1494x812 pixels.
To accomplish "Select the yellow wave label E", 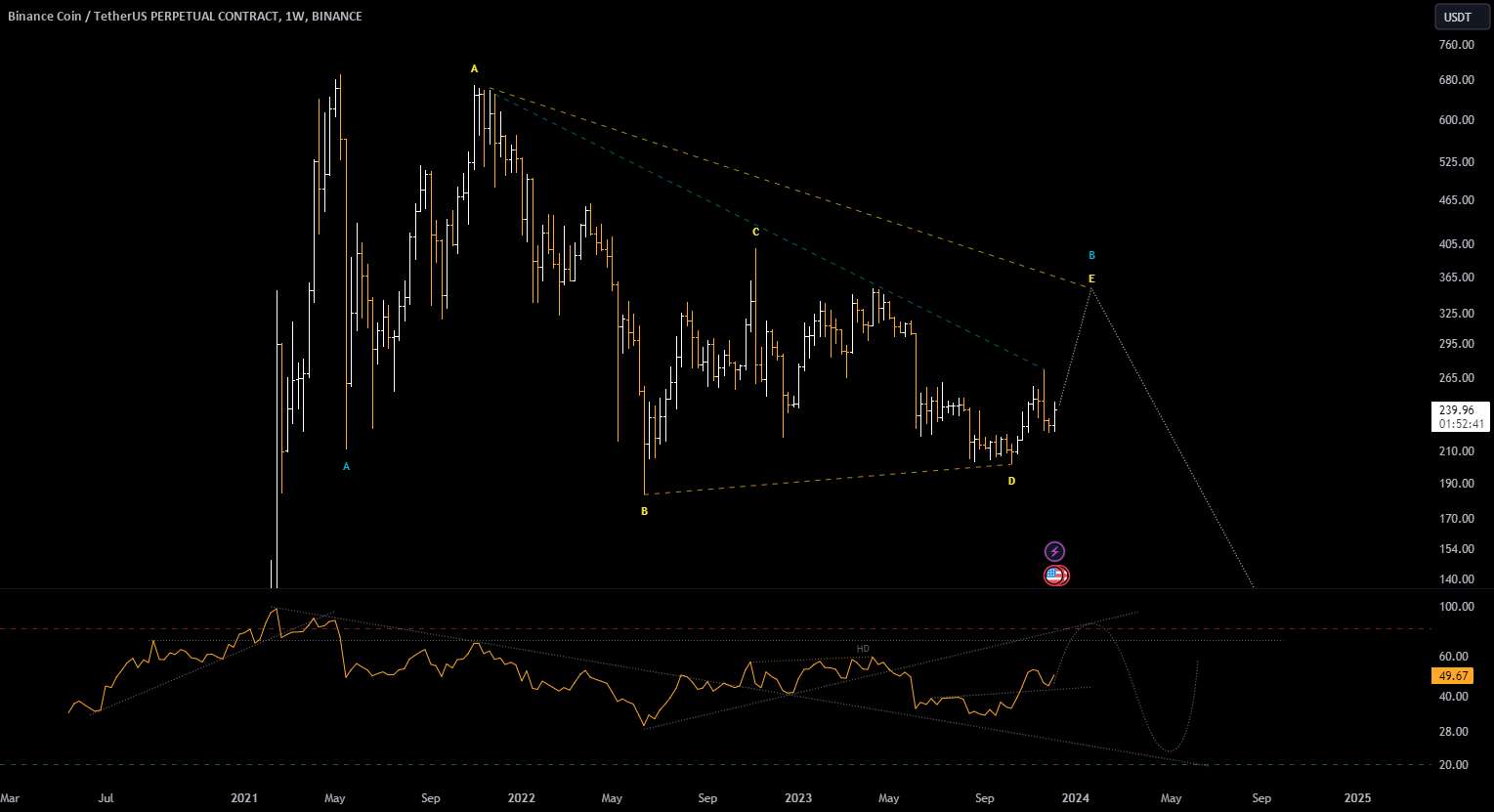I will [x=1091, y=278].
